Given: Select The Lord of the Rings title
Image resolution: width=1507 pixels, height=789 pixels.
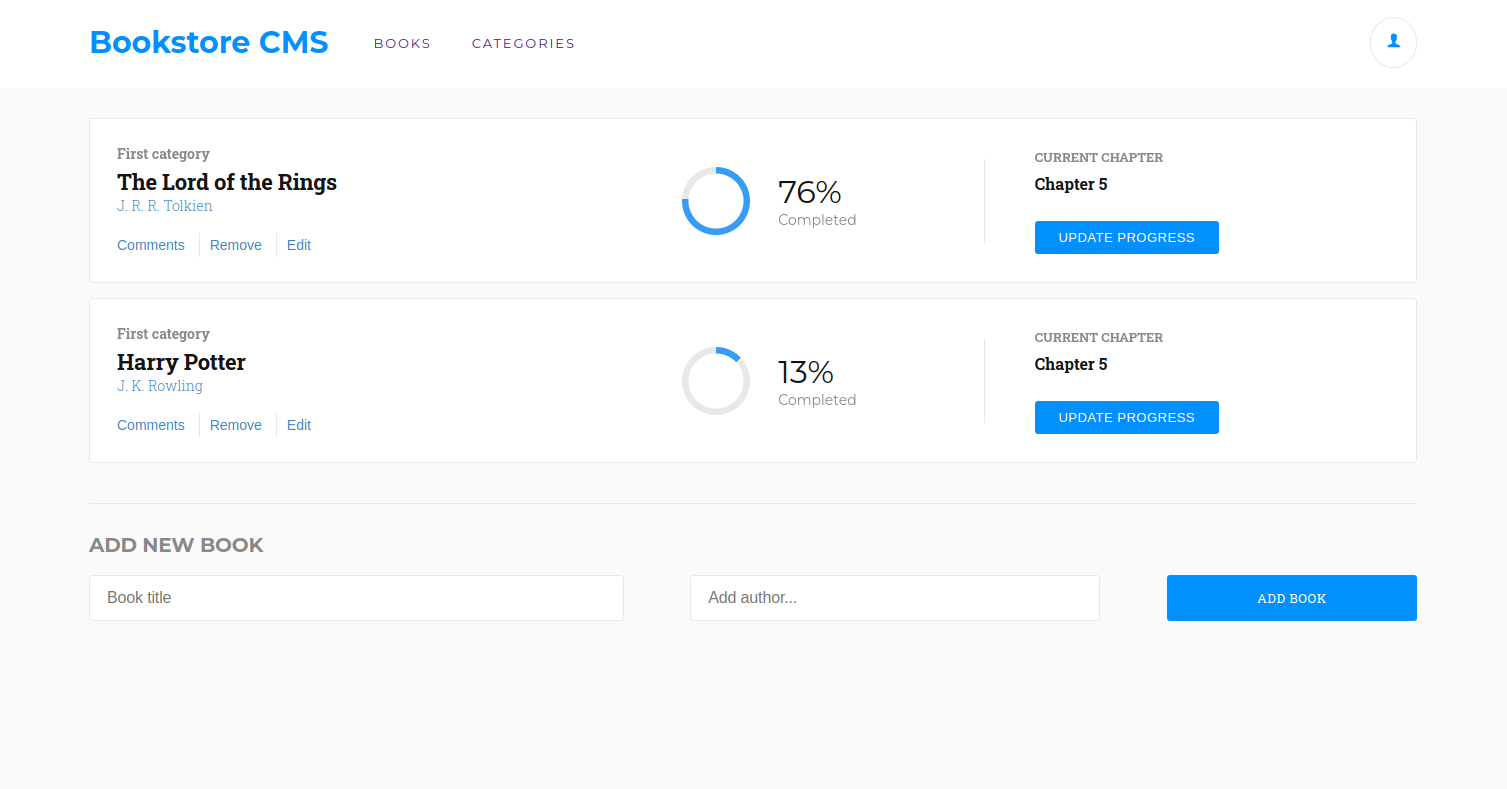Looking at the screenshot, I should click(227, 182).
